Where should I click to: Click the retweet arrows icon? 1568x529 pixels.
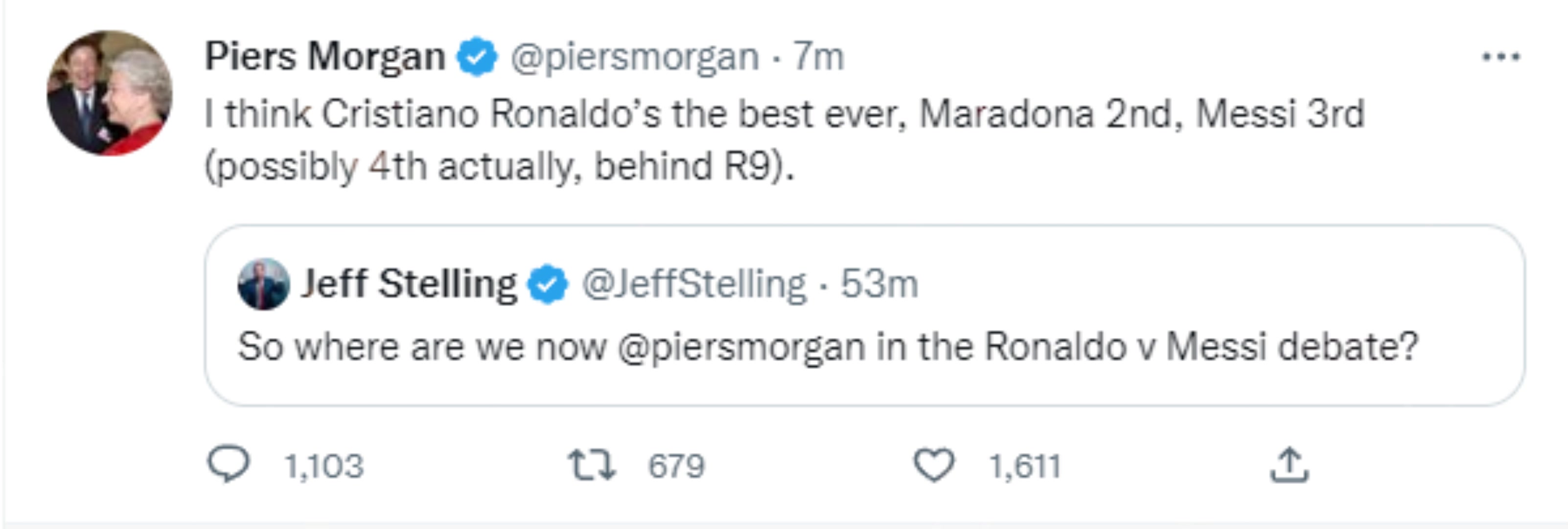pyautogui.click(x=591, y=465)
